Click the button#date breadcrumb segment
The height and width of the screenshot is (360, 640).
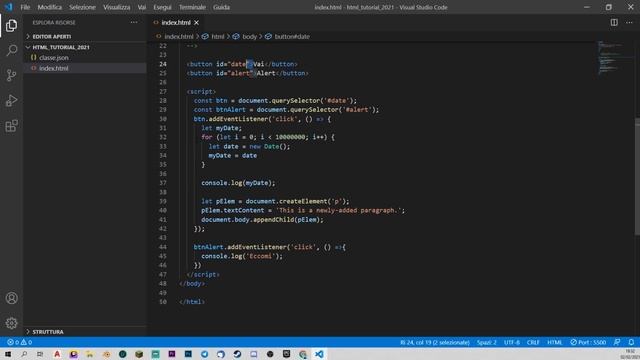tap(292, 36)
